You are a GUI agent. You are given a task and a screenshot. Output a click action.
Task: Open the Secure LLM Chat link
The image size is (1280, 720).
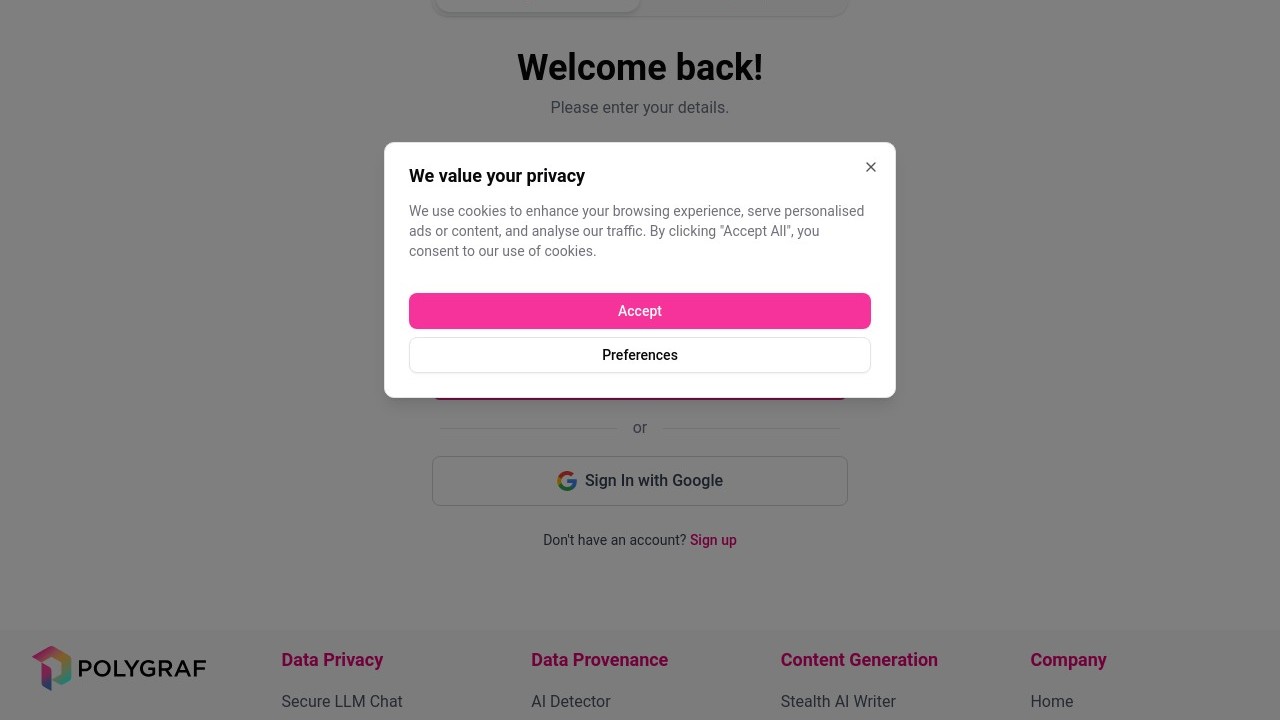(x=342, y=702)
